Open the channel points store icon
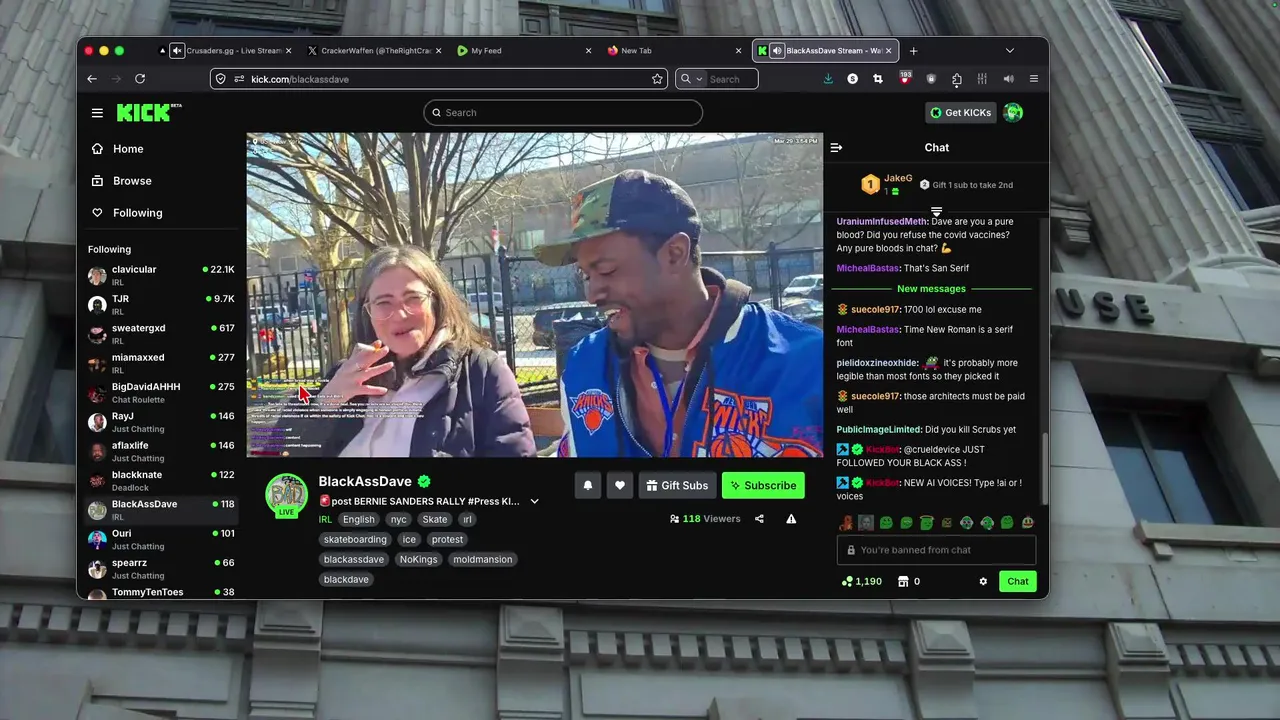Viewport: 1280px width, 720px height. tap(903, 581)
